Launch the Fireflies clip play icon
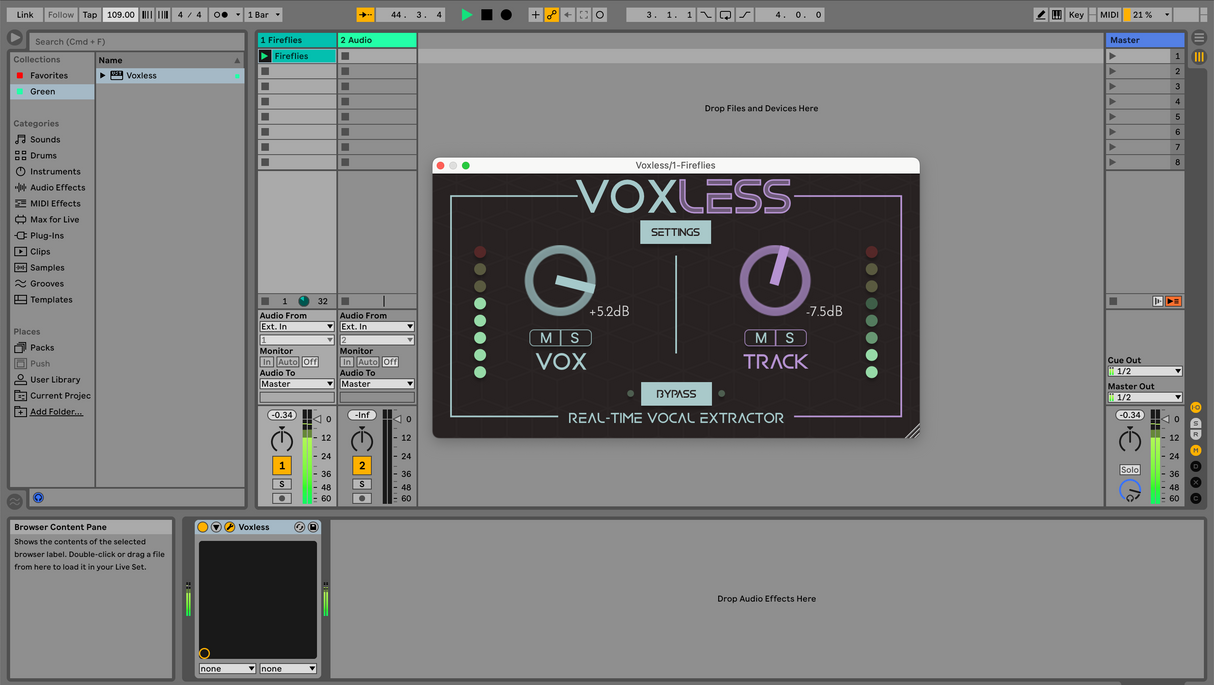The height and width of the screenshot is (685, 1214). point(265,56)
